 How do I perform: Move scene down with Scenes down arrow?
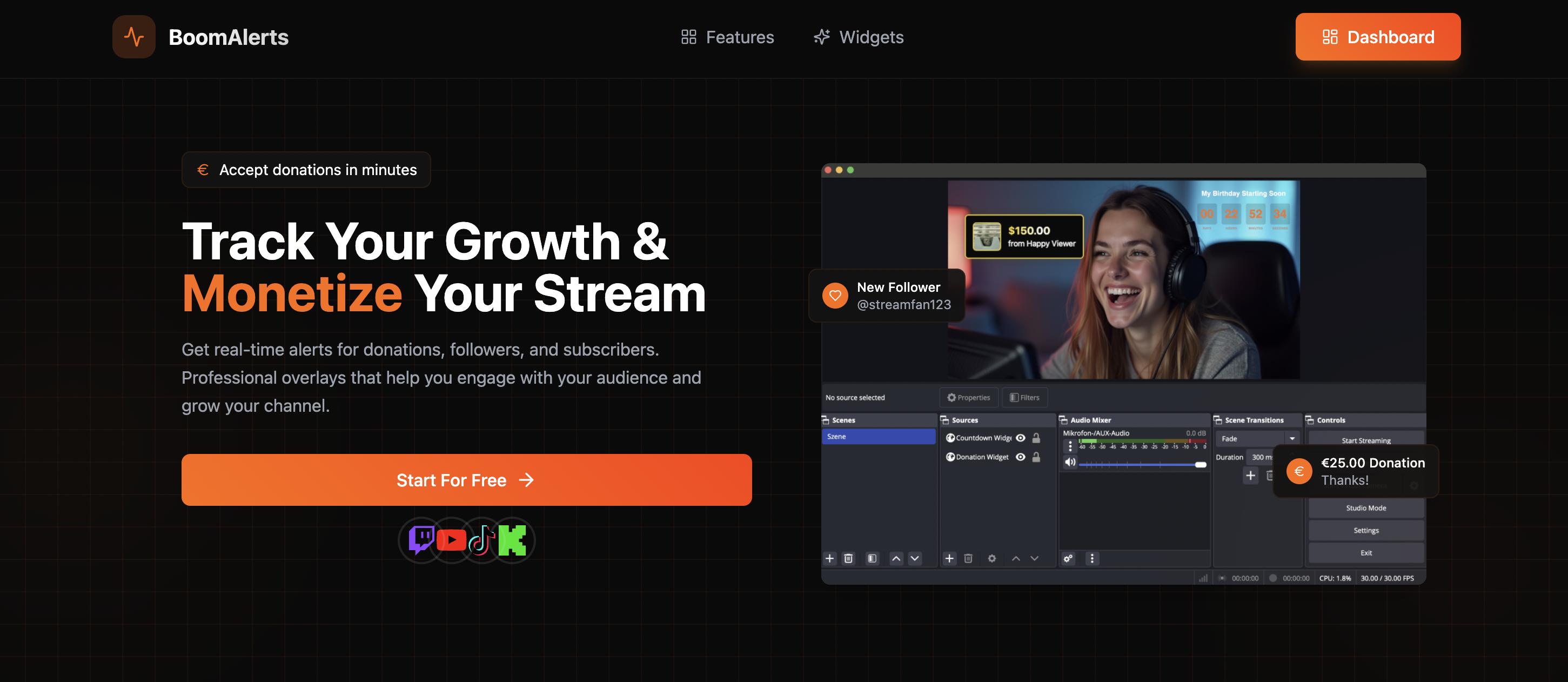[915, 558]
